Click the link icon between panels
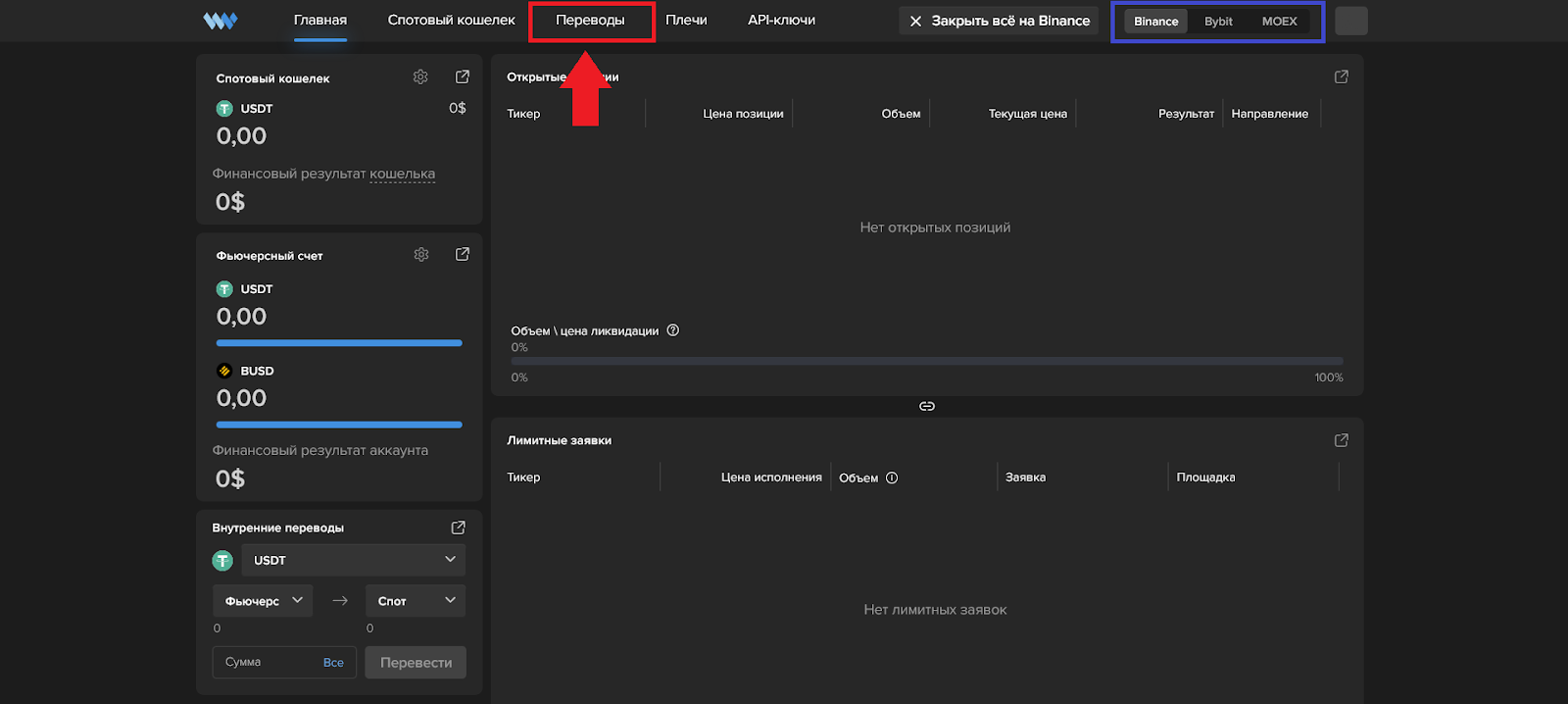The height and width of the screenshot is (704, 1568). (x=927, y=406)
